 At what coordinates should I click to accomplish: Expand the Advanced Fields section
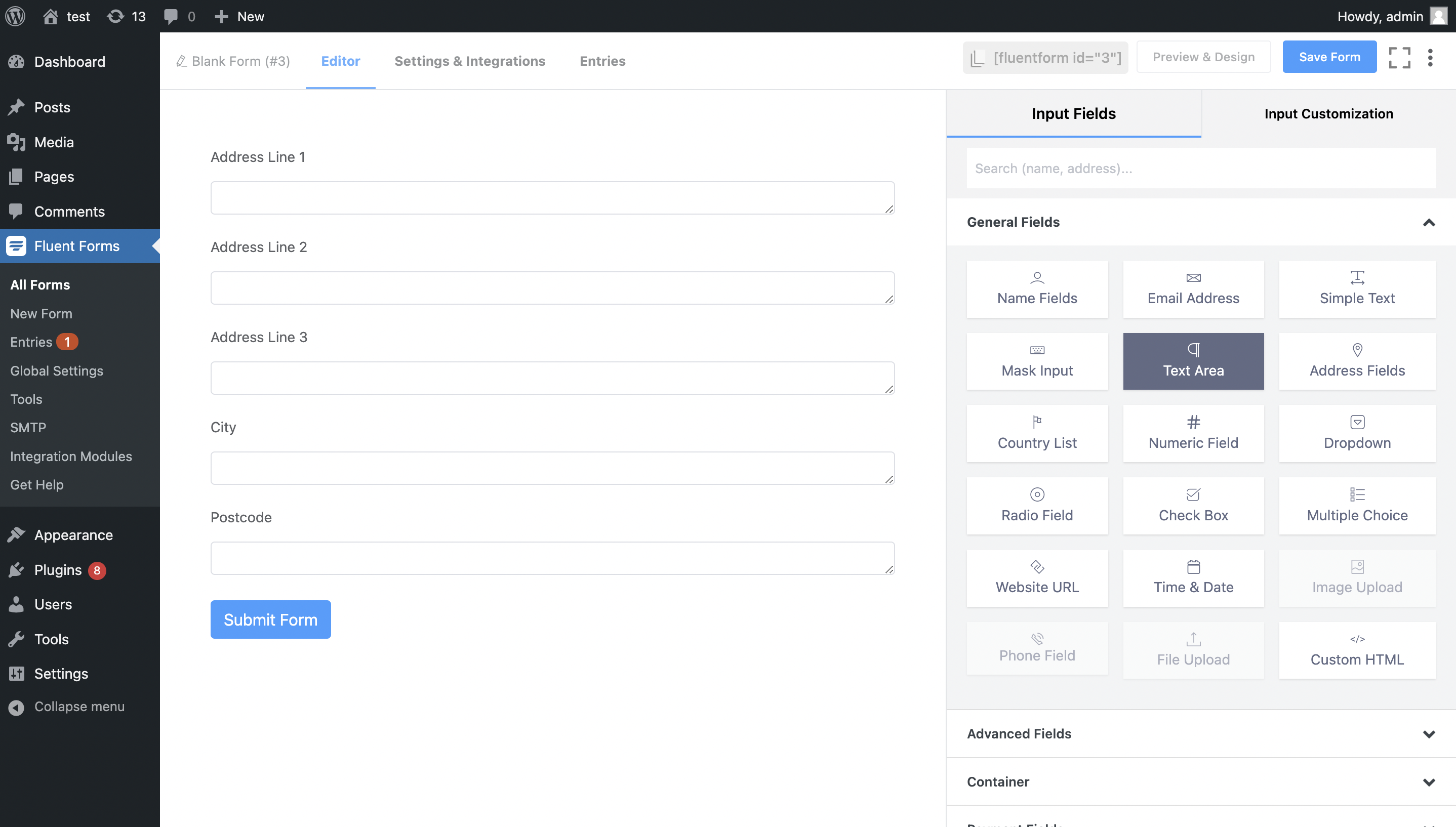[x=1428, y=734]
